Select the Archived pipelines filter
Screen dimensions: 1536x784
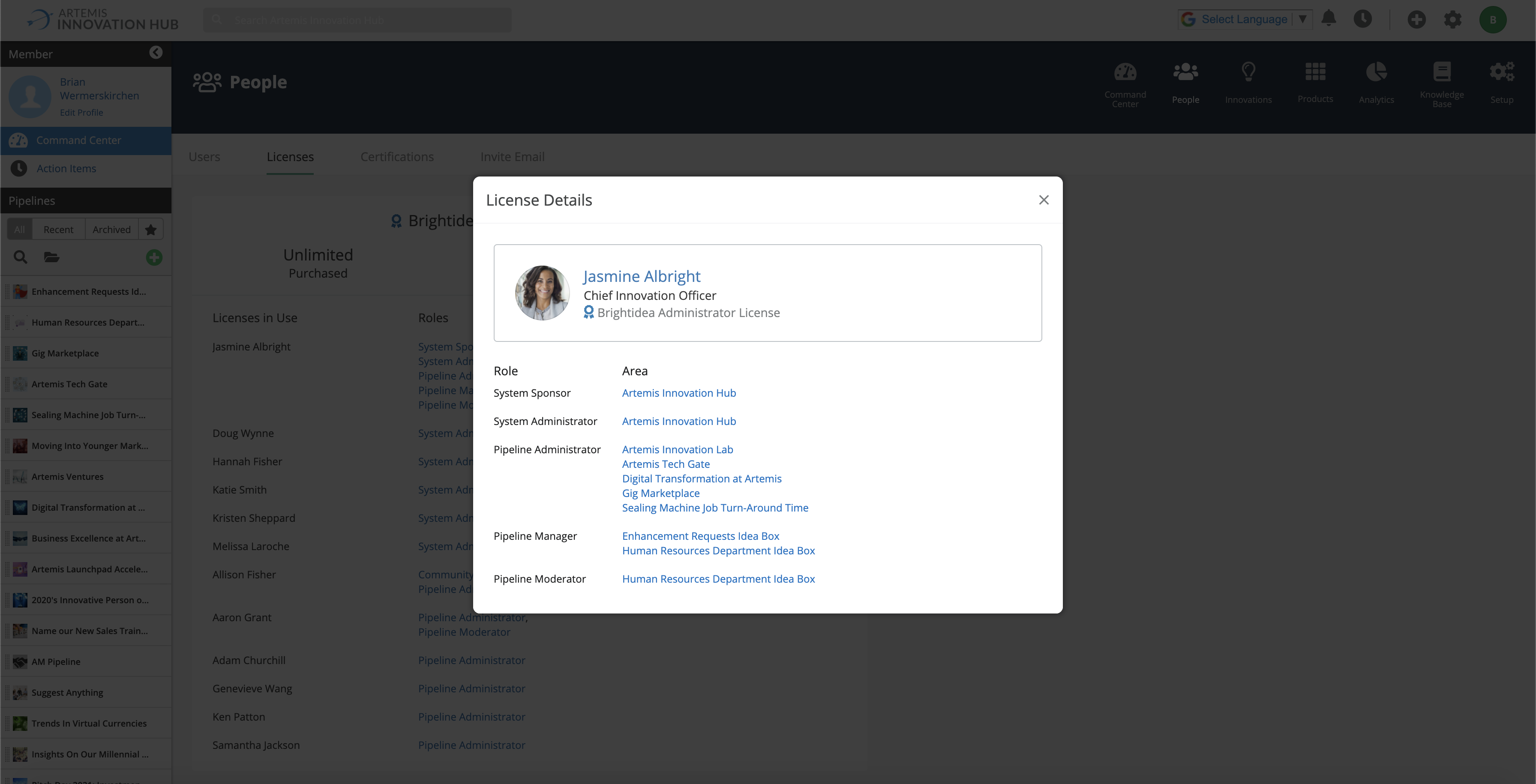pyautogui.click(x=111, y=230)
